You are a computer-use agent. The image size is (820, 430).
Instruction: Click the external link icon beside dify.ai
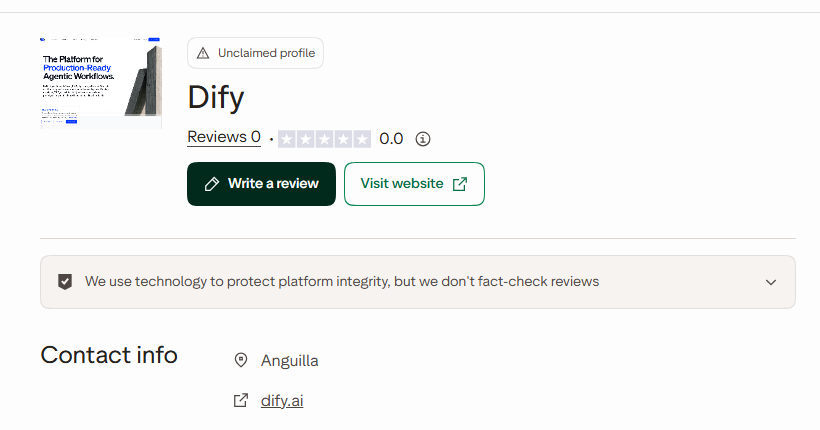(241, 401)
